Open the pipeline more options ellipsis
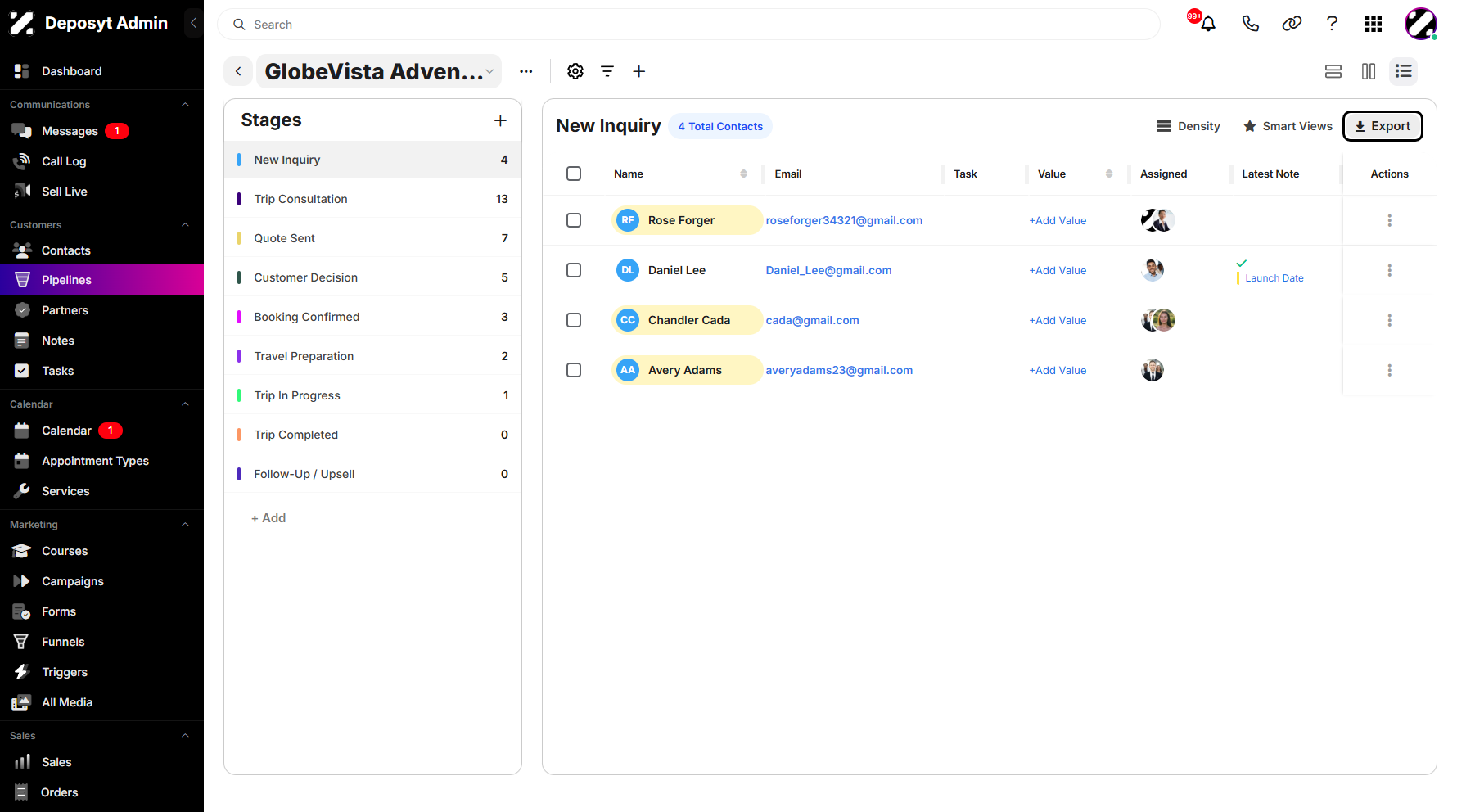 pos(526,71)
